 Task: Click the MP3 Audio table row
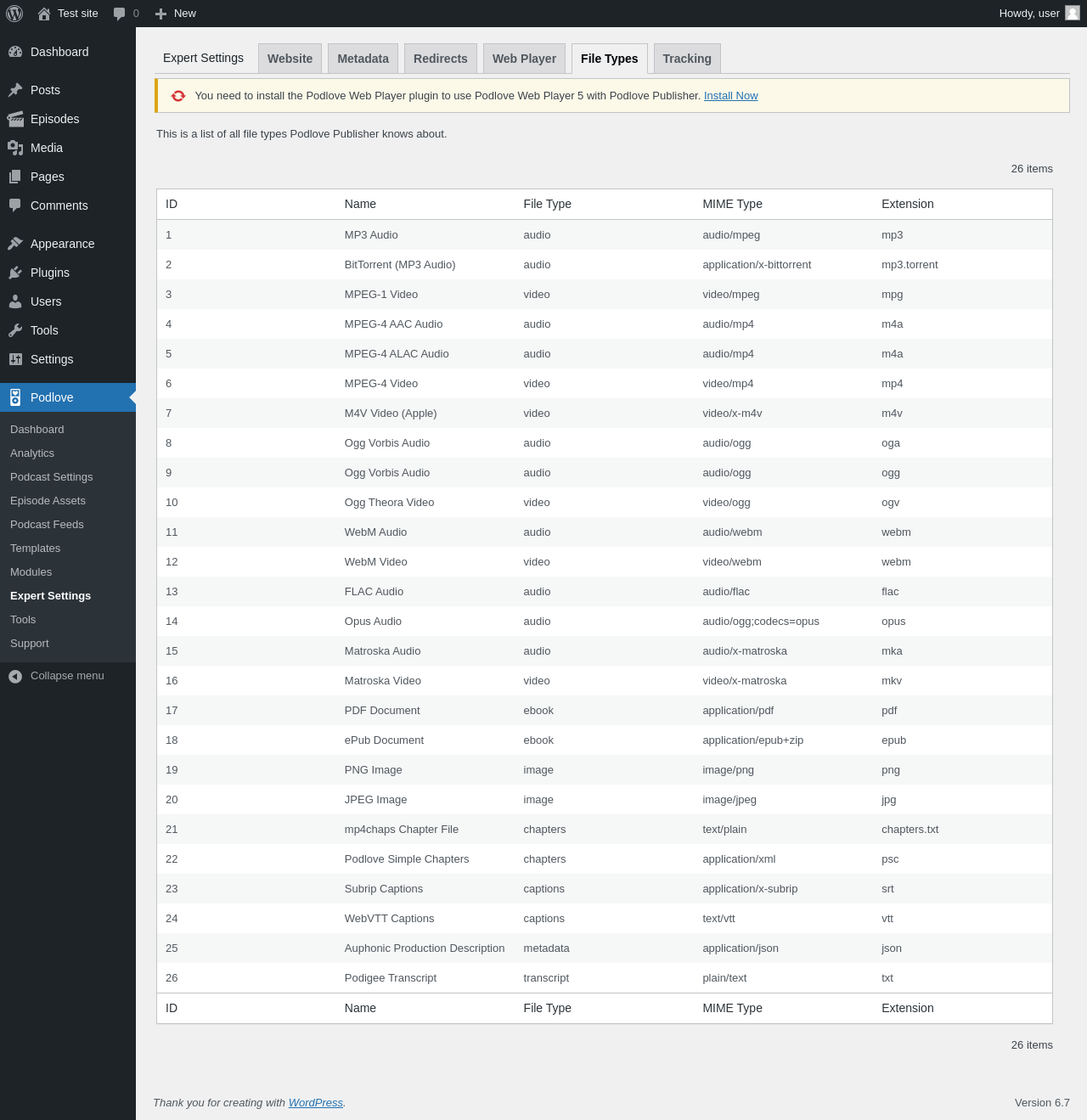click(371, 235)
